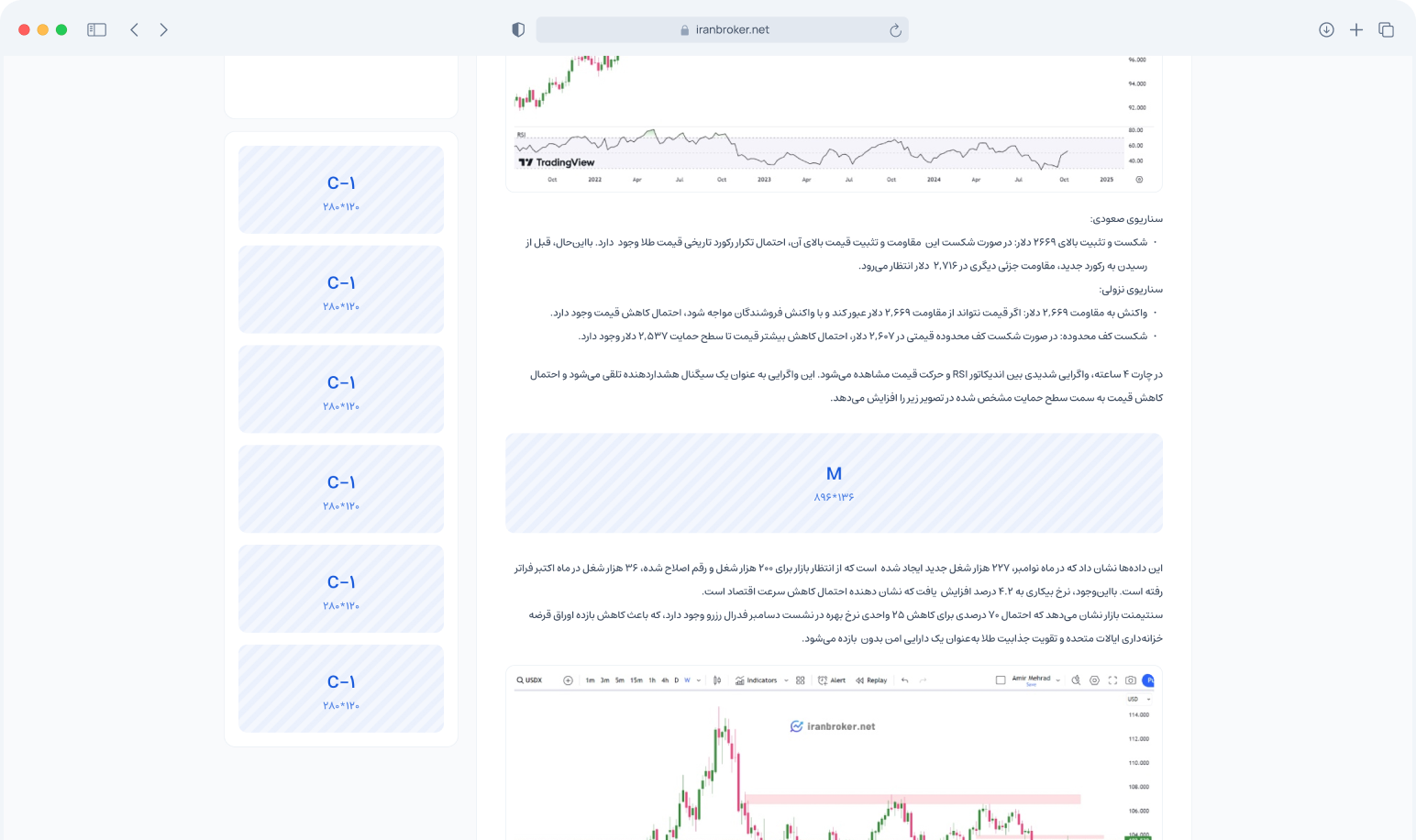The height and width of the screenshot is (840, 1416).
Task: Click the add symbol plus icon in chart toolbar
Action: [x=568, y=680]
